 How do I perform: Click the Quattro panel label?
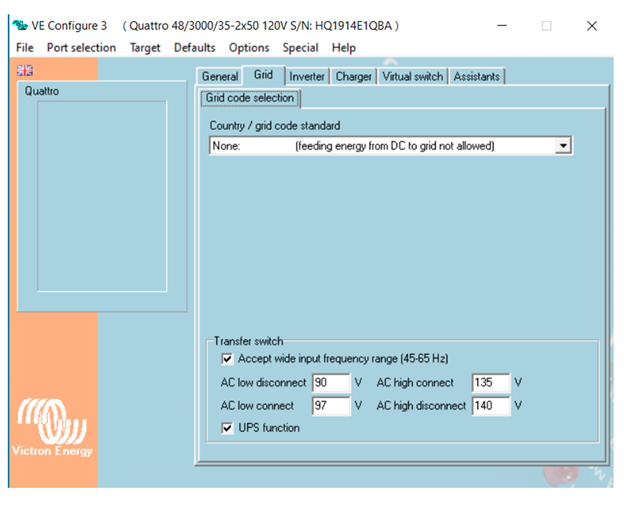[x=42, y=91]
